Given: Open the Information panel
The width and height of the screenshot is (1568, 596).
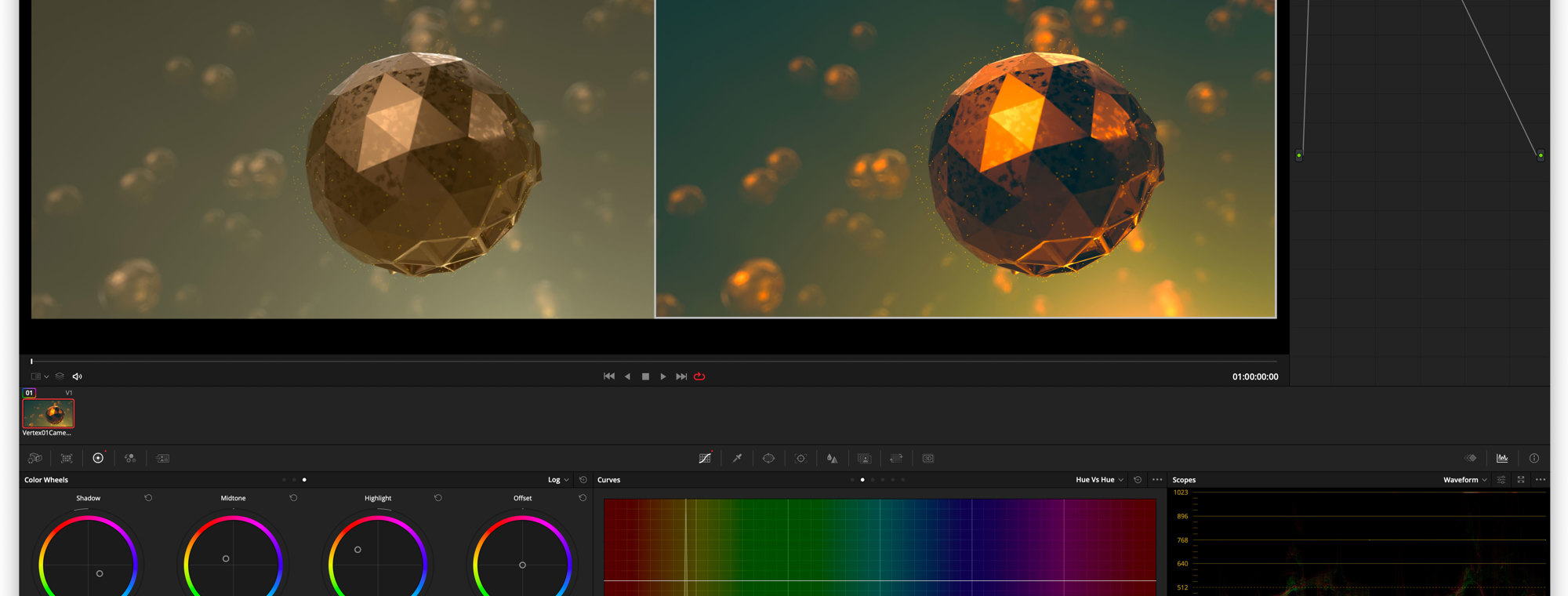Looking at the screenshot, I should pos(1534,458).
